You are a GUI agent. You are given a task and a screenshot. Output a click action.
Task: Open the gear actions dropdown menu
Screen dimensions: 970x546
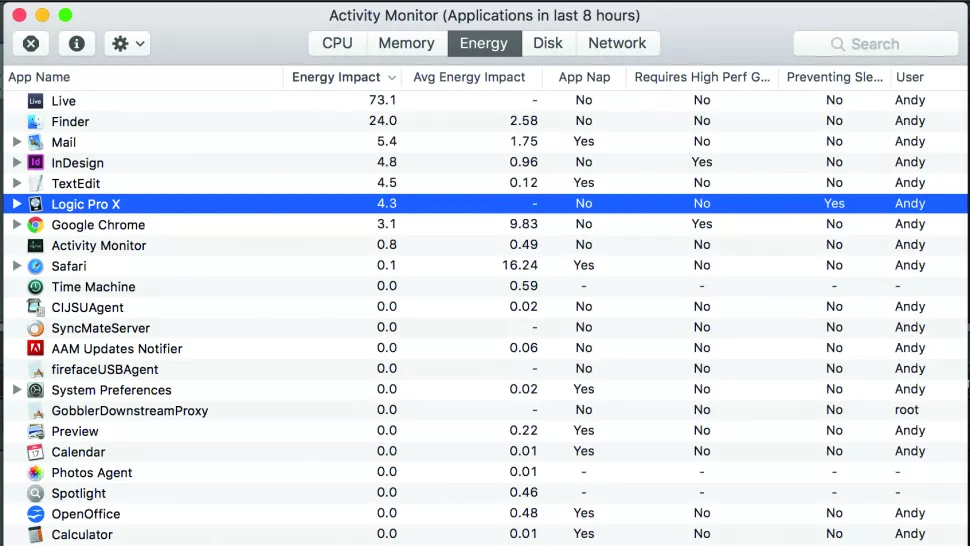click(x=128, y=44)
